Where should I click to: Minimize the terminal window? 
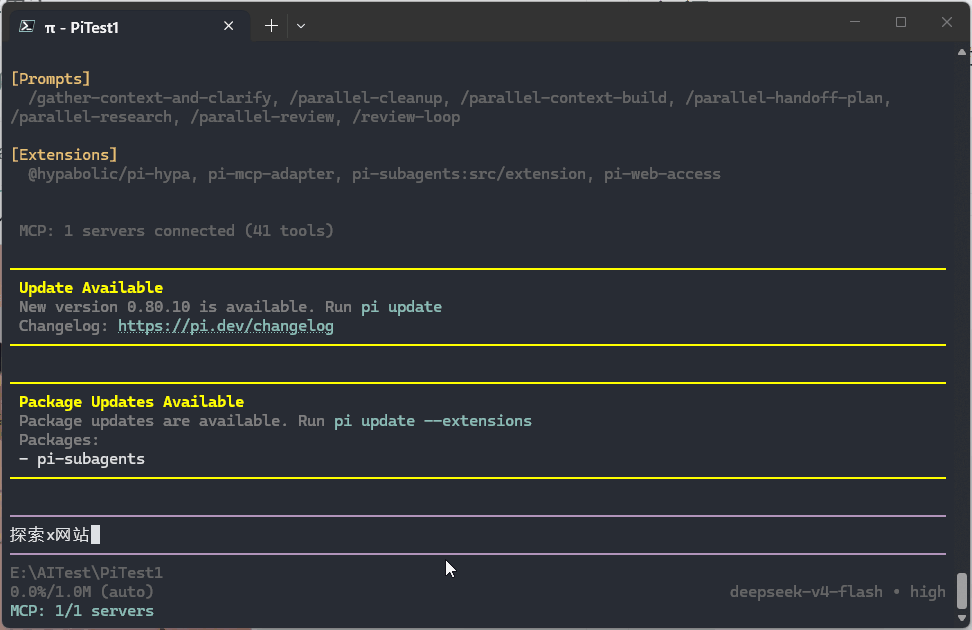click(855, 22)
